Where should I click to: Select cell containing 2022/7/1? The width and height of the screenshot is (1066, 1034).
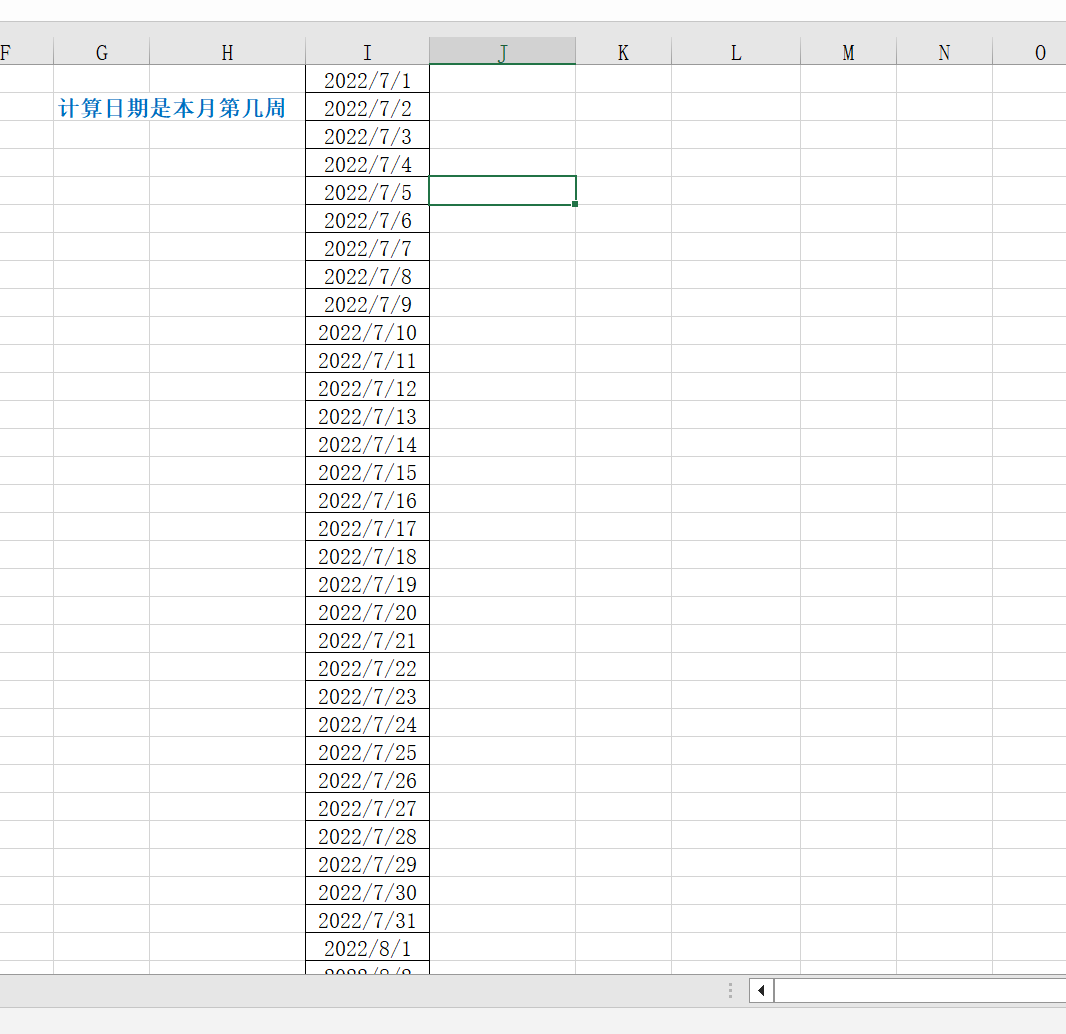pos(367,79)
